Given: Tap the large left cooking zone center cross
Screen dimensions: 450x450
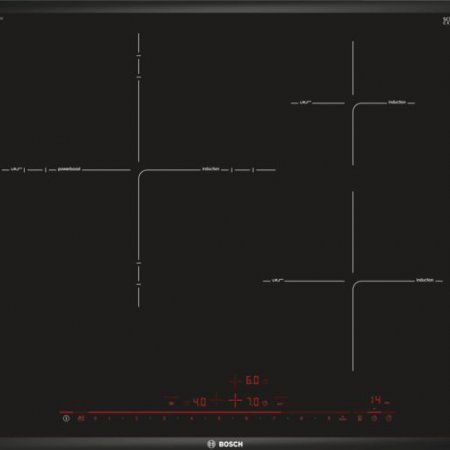Looking at the screenshot, I should pyautogui.click(x=138, y=170).
